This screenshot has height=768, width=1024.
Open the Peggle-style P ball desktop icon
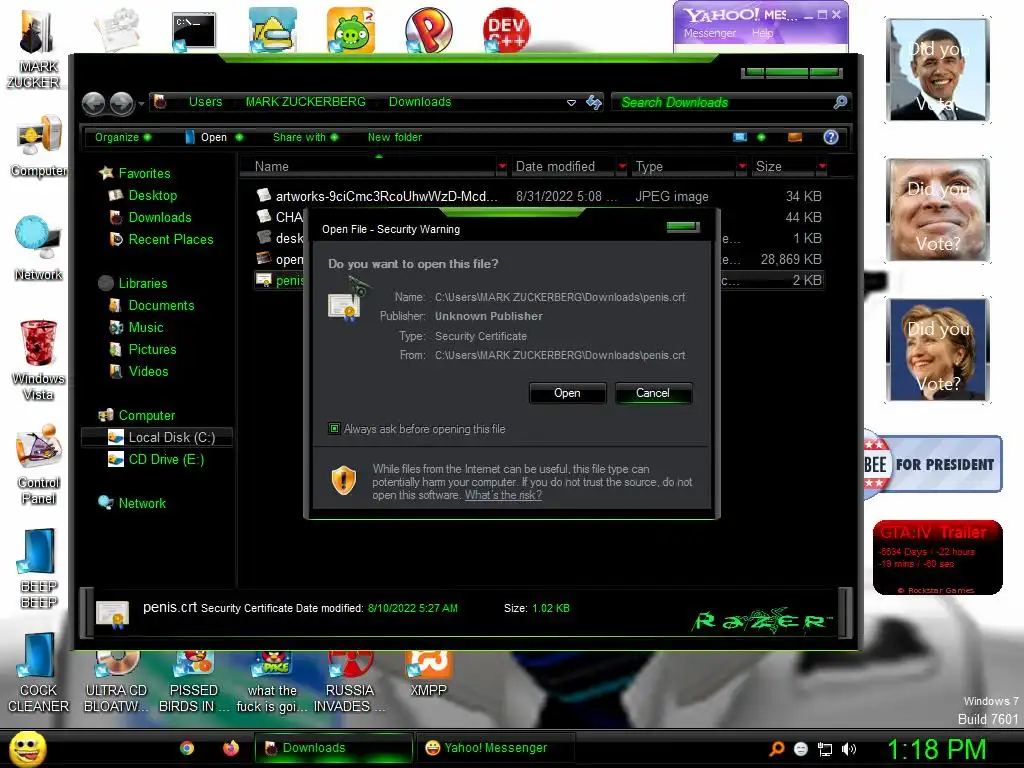tap(428, 30)
